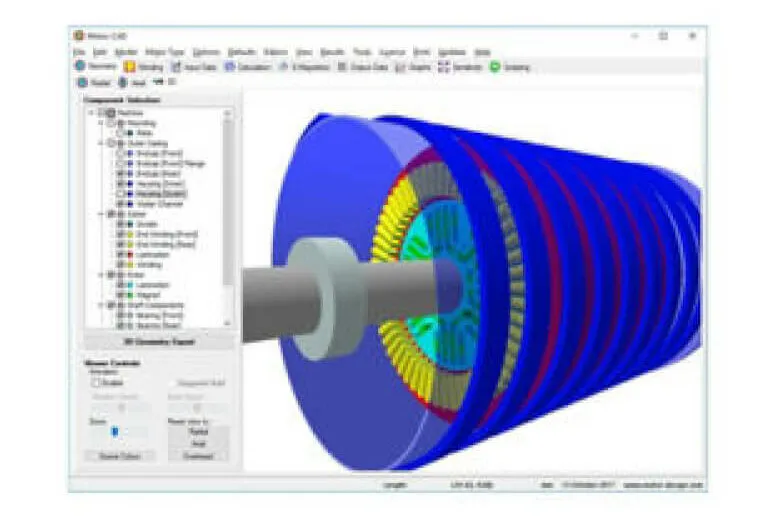Click the Calculation tab icon

(x=230, y=67)
